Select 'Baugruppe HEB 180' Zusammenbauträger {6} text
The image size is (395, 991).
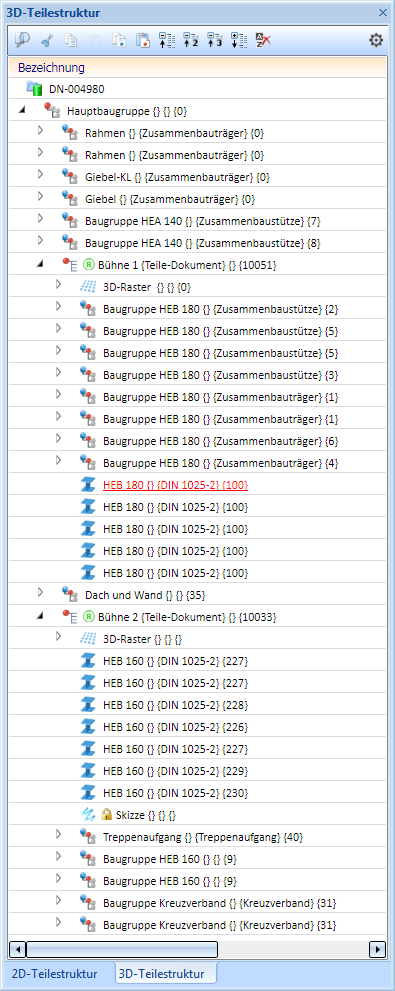(x=221, y=441)
